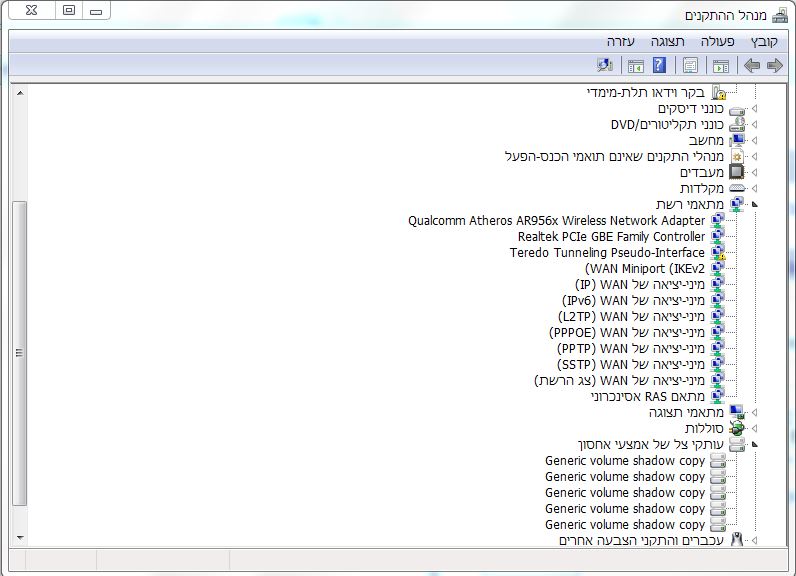The height and width of the screenshot is (576, 796).
Task: Click the computer (מחשב) category icon
Action: [x=737, y=141]
